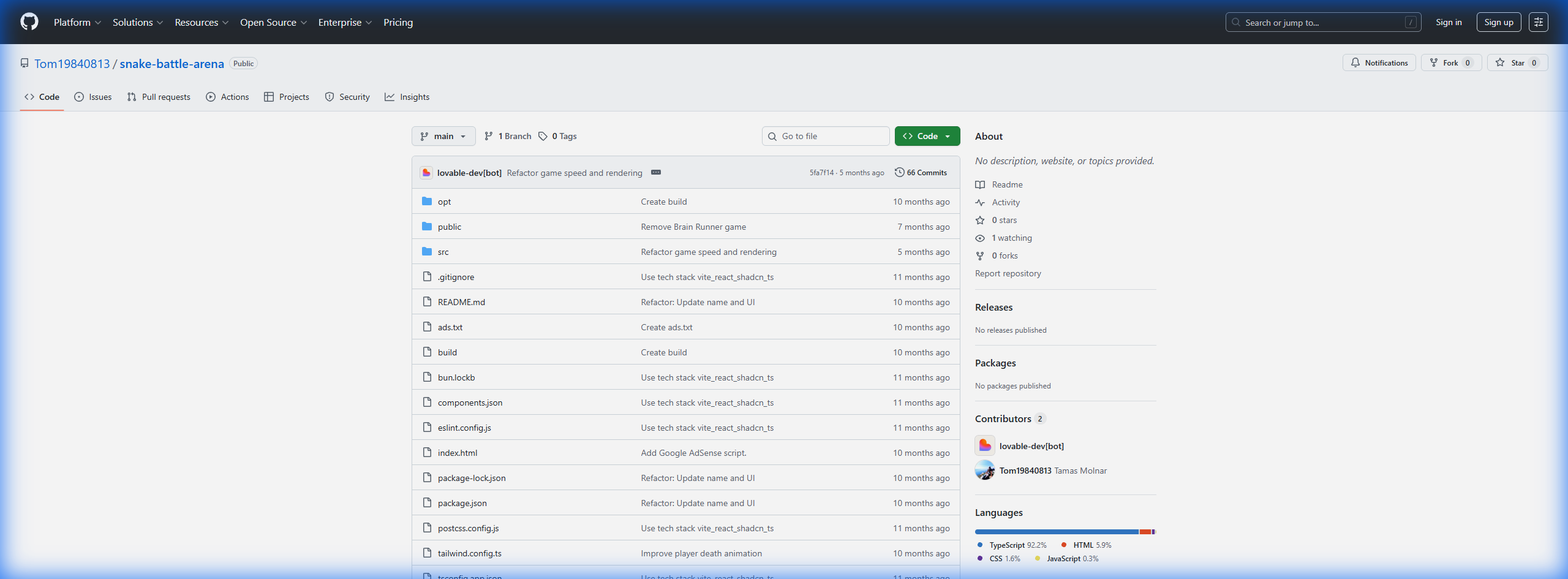Open the snake-battle-arena repository link
1568x579 pixels.
coord(172,64)
